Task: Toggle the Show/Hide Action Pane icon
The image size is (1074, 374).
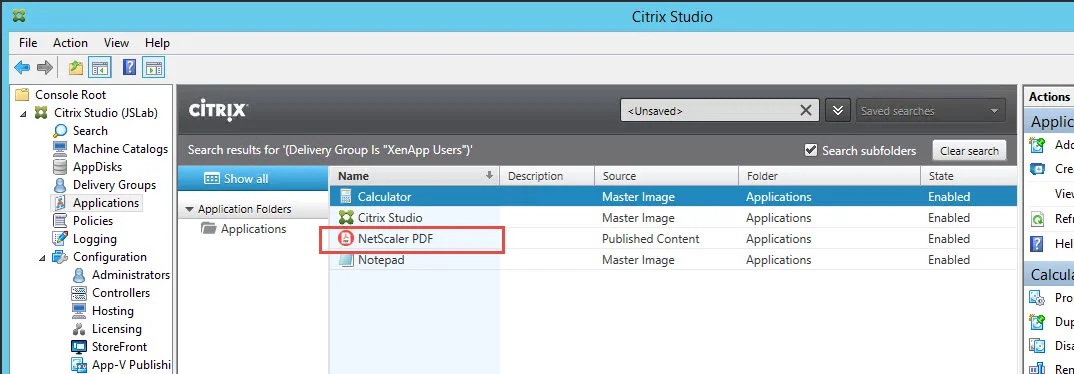Action: 153,67
